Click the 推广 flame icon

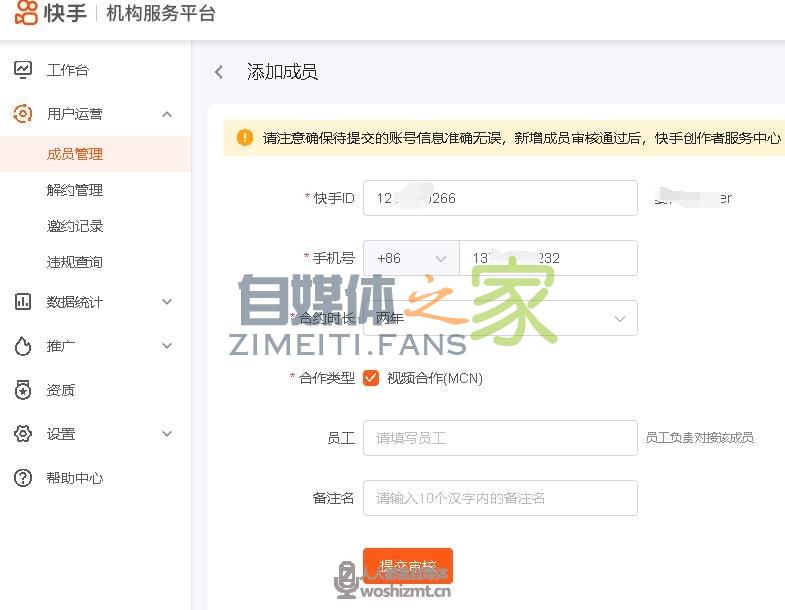coord(22,346)
